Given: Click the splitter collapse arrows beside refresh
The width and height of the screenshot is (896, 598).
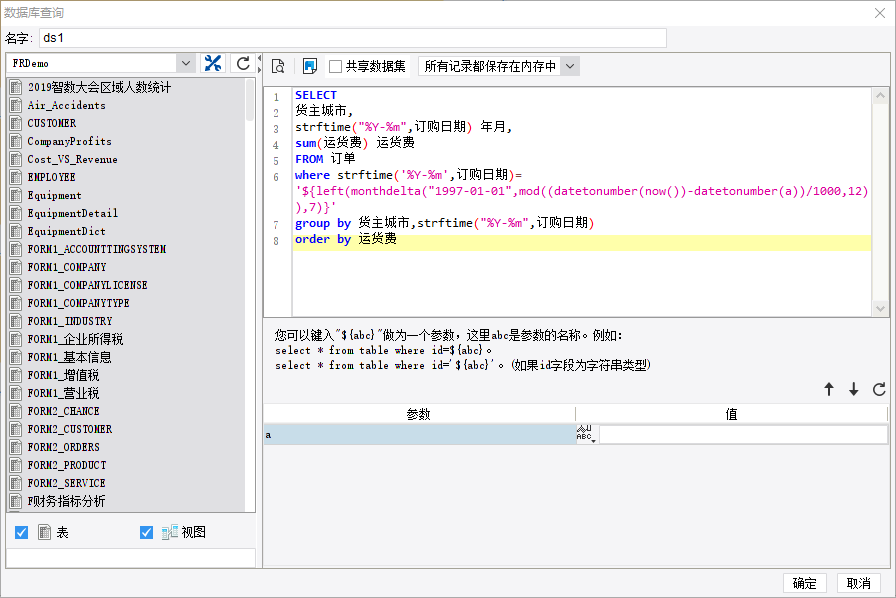Looking at the screenshot, I should pos(259,63).
